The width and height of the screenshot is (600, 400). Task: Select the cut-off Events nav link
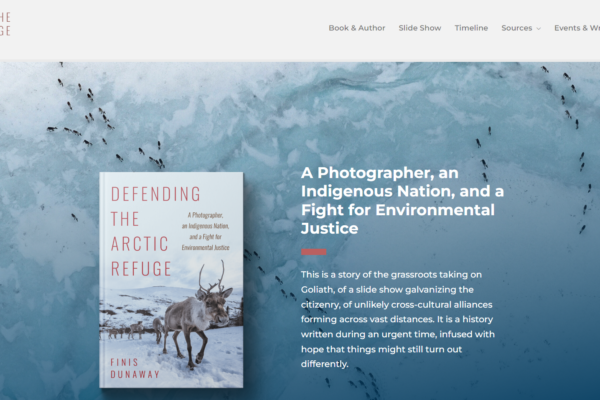[x=577, y=28]
